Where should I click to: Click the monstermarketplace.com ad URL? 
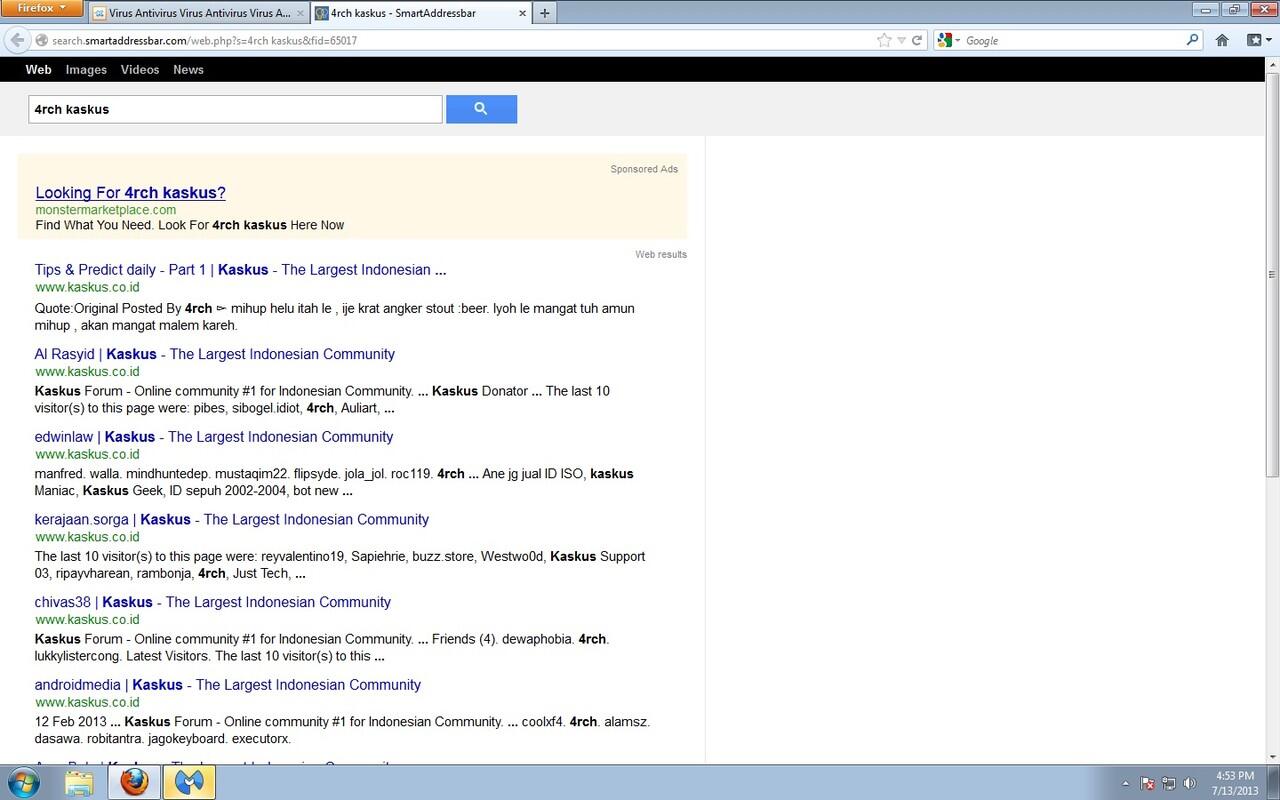[x=105, y=210]
